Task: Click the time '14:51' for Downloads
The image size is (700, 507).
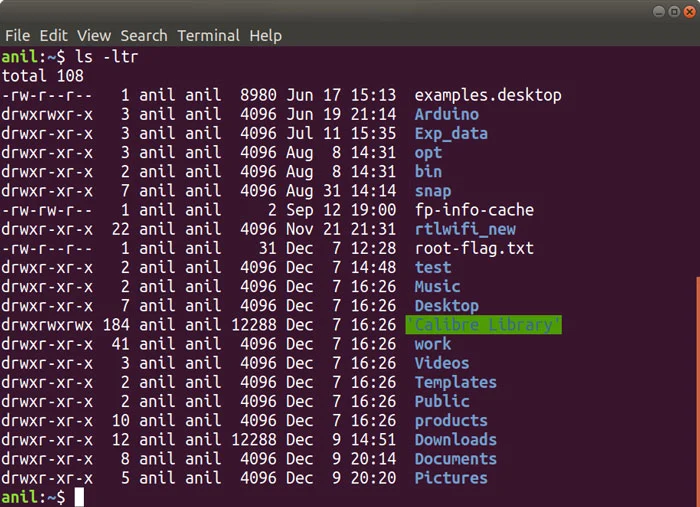Action: [x=373, y=440]
